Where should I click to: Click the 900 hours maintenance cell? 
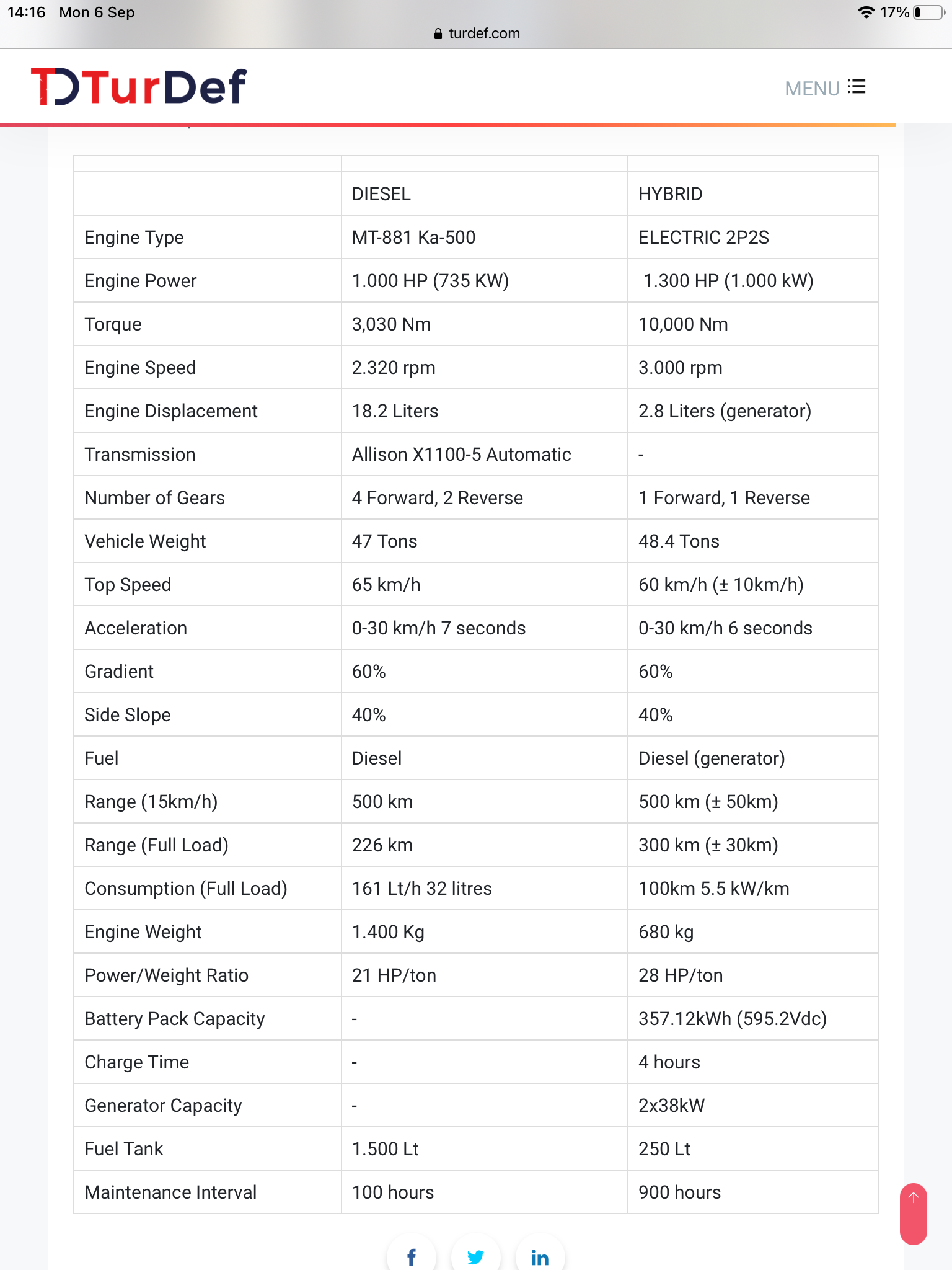(x=679, y=1192)
